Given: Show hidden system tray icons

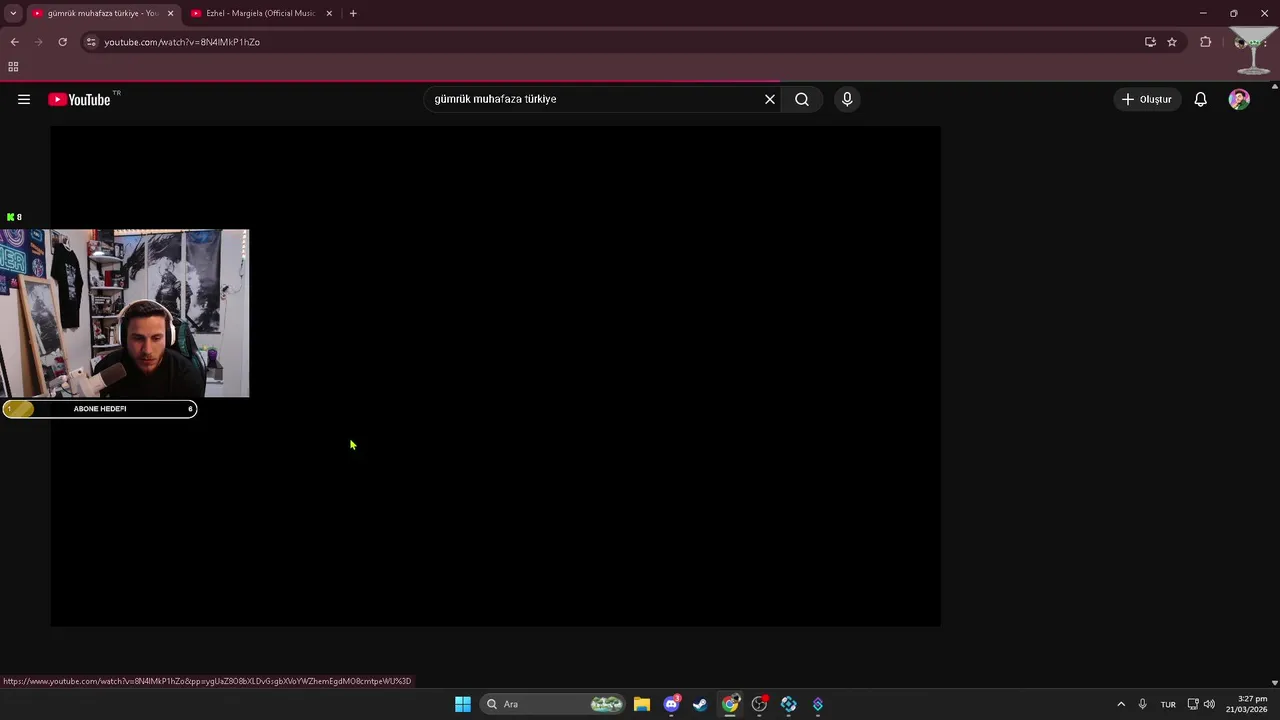Looking at the screenshot, I should coord(1121,704).
